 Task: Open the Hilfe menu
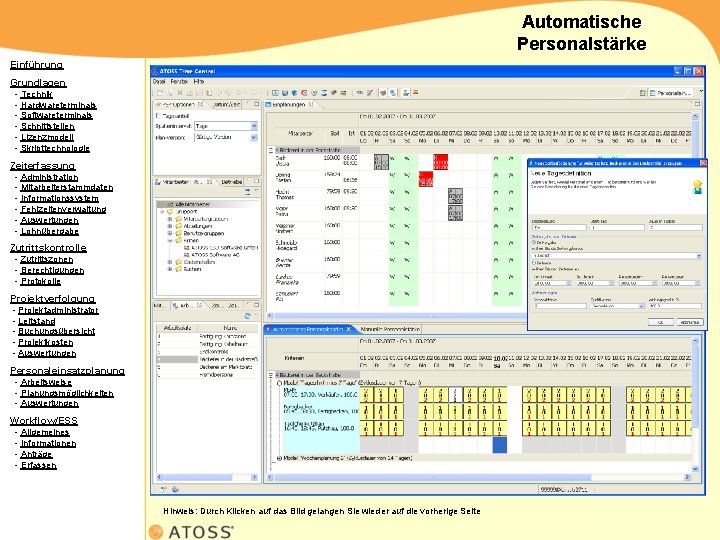click(x=198, y=81)
